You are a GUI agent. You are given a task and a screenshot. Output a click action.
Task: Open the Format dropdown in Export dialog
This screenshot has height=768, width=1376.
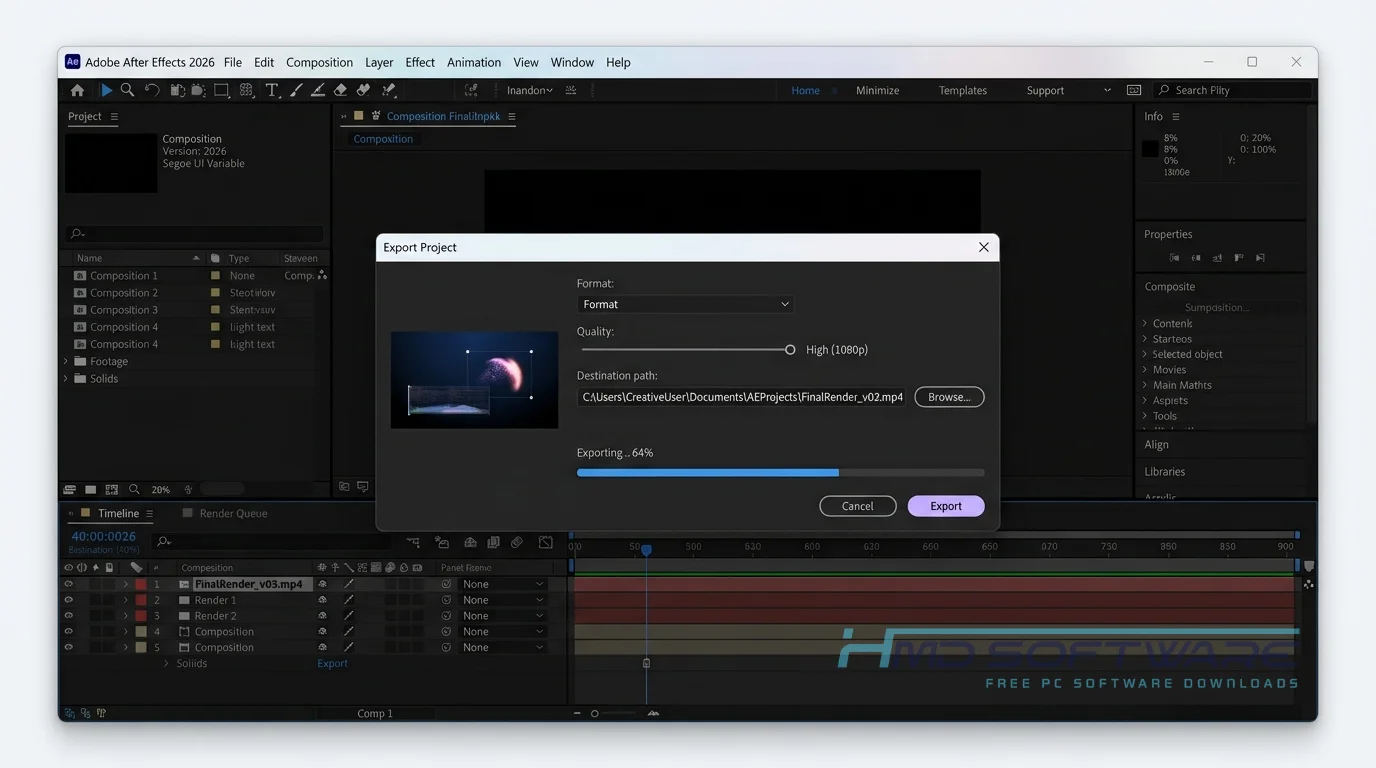686,304
